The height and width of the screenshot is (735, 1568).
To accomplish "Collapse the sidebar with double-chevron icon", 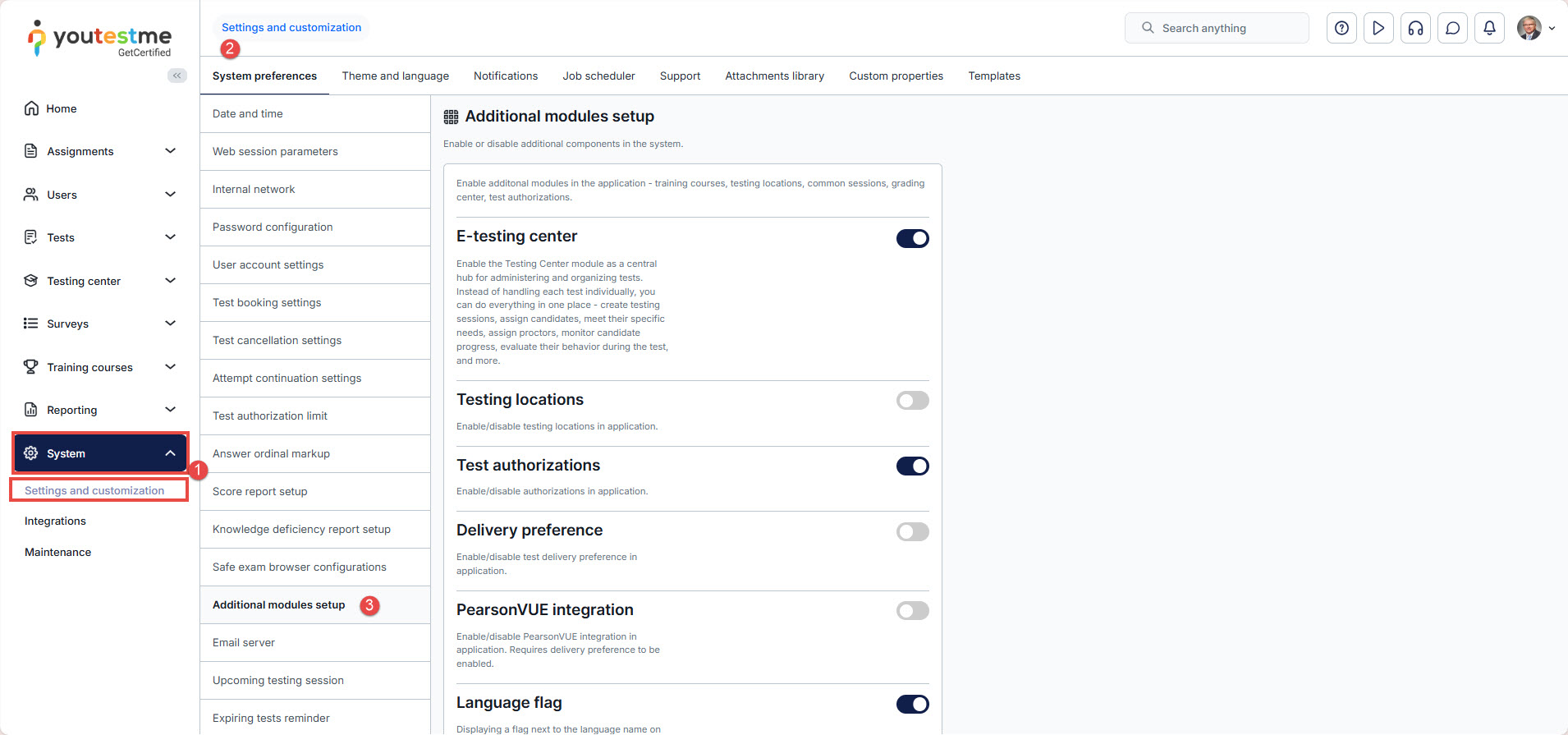I will click(x=177, y=76).
